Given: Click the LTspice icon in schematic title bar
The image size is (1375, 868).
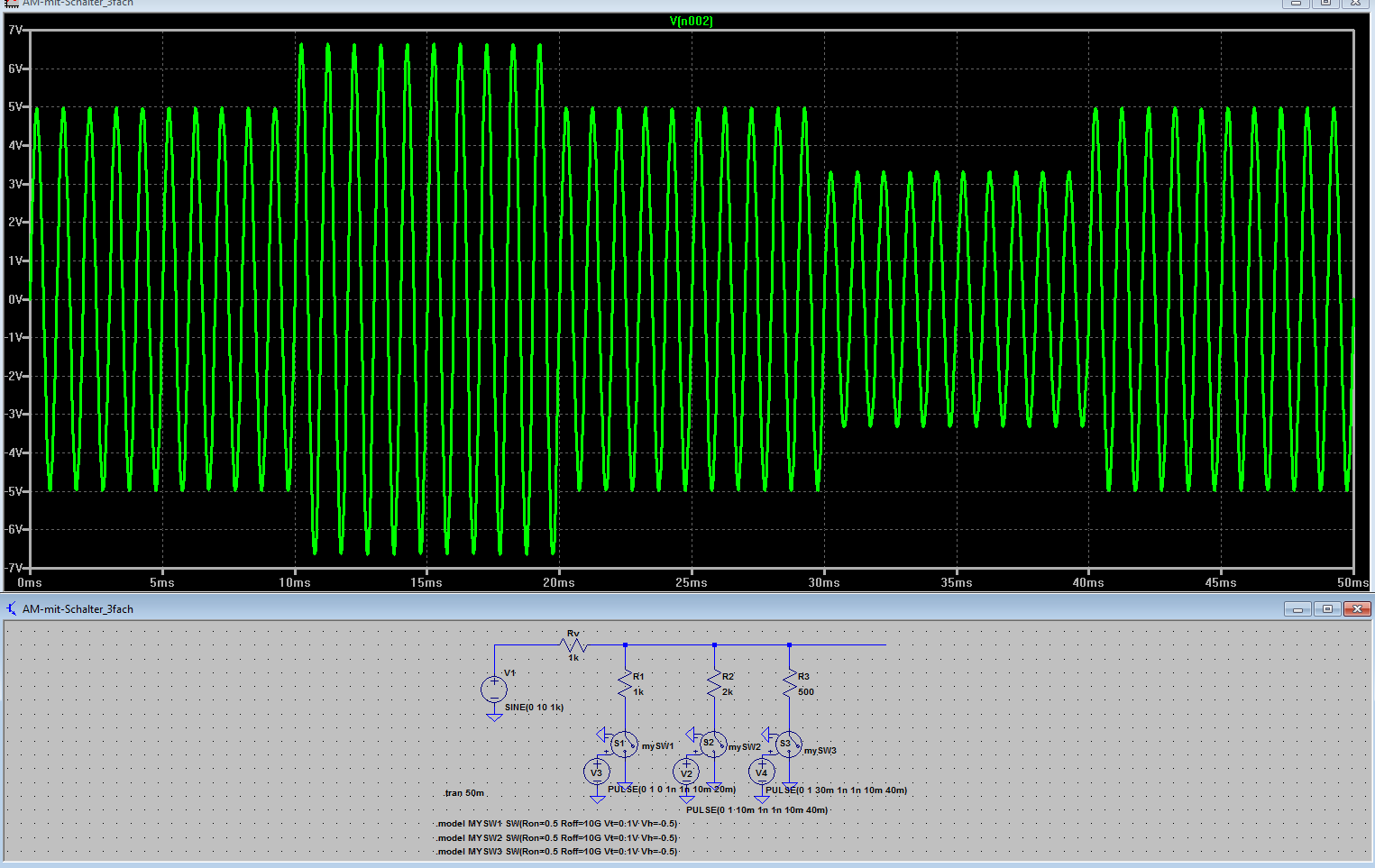Looking at the screenshot, I should pyautogui.click(x=12, y=608).
